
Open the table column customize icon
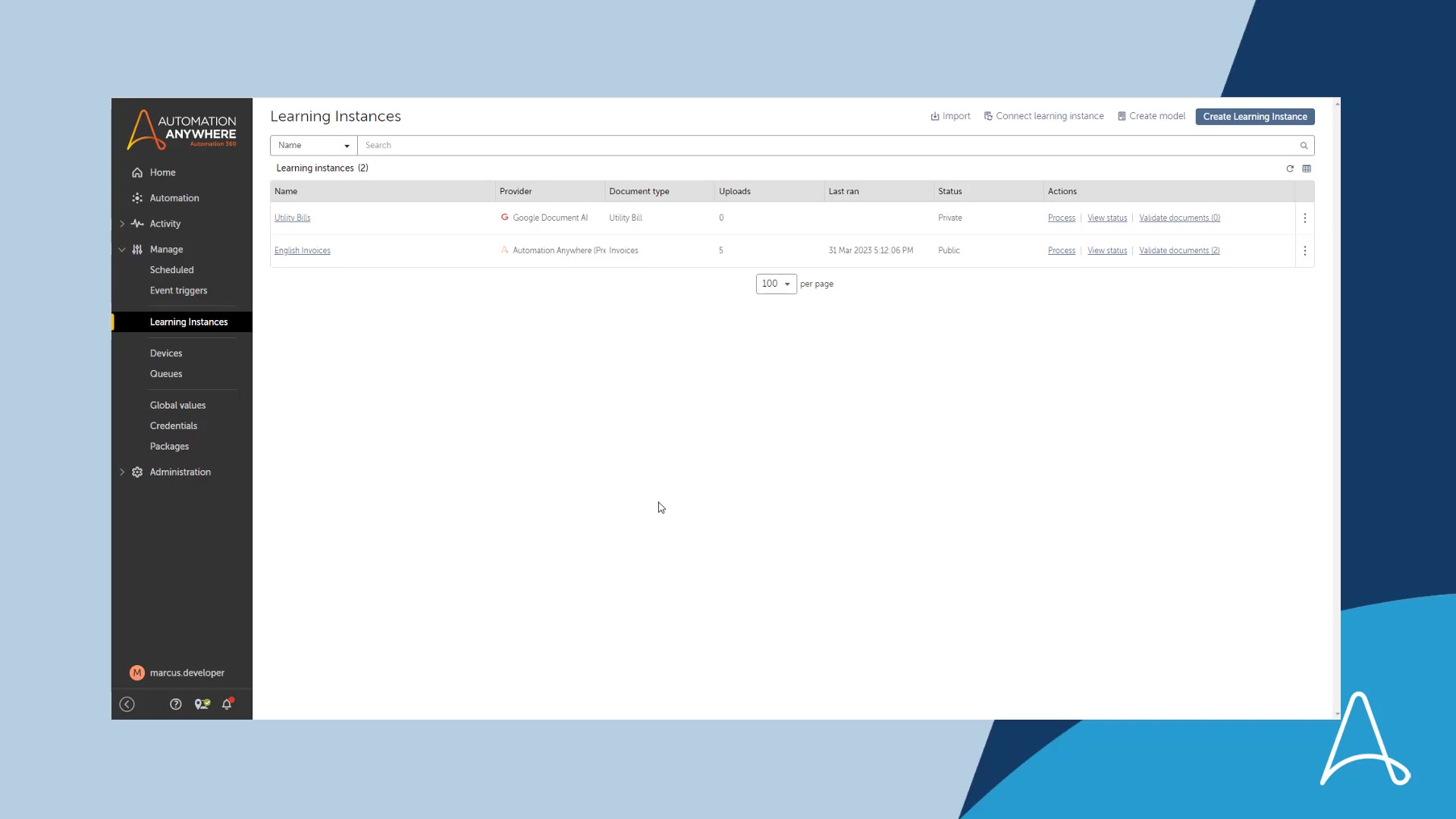coord(1307,169)
